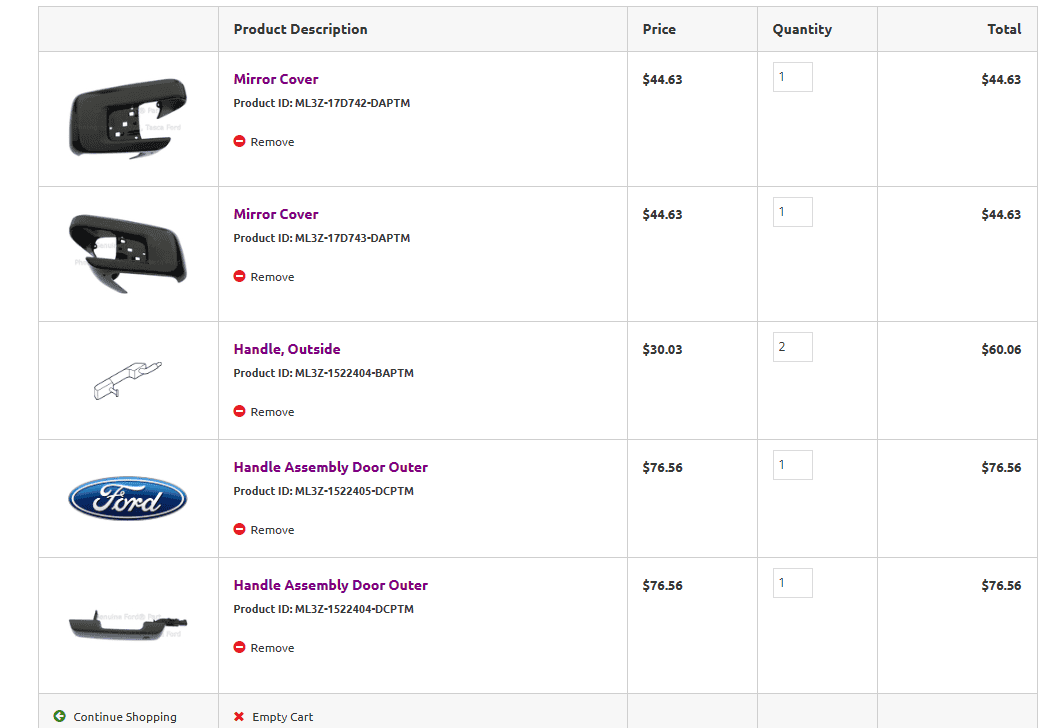Click red remove icon for ML3Z-17D742-DAPTM
The height and width of the screenshot is (728, 1063).
pyautogui.click(x=240, y=142)
